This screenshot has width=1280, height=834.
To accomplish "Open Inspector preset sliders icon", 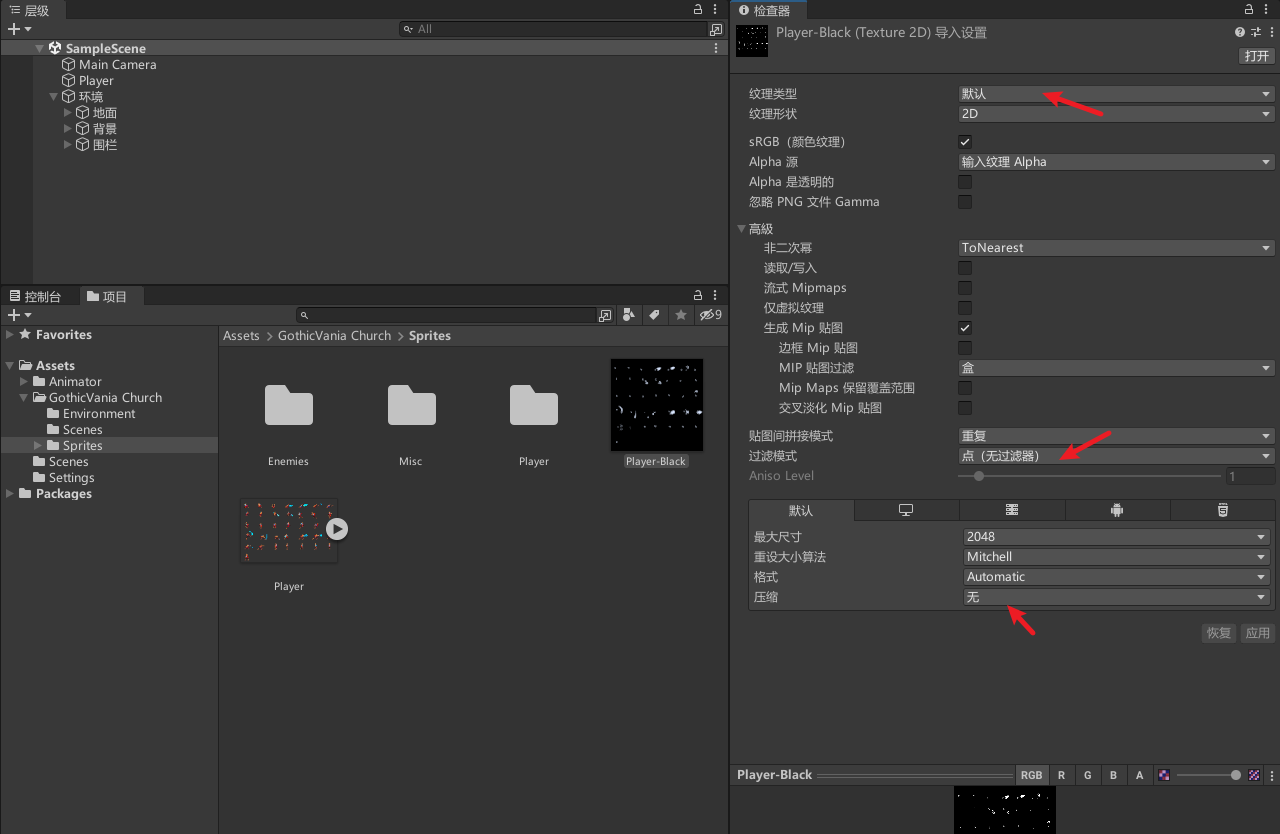I will 1255,33.
